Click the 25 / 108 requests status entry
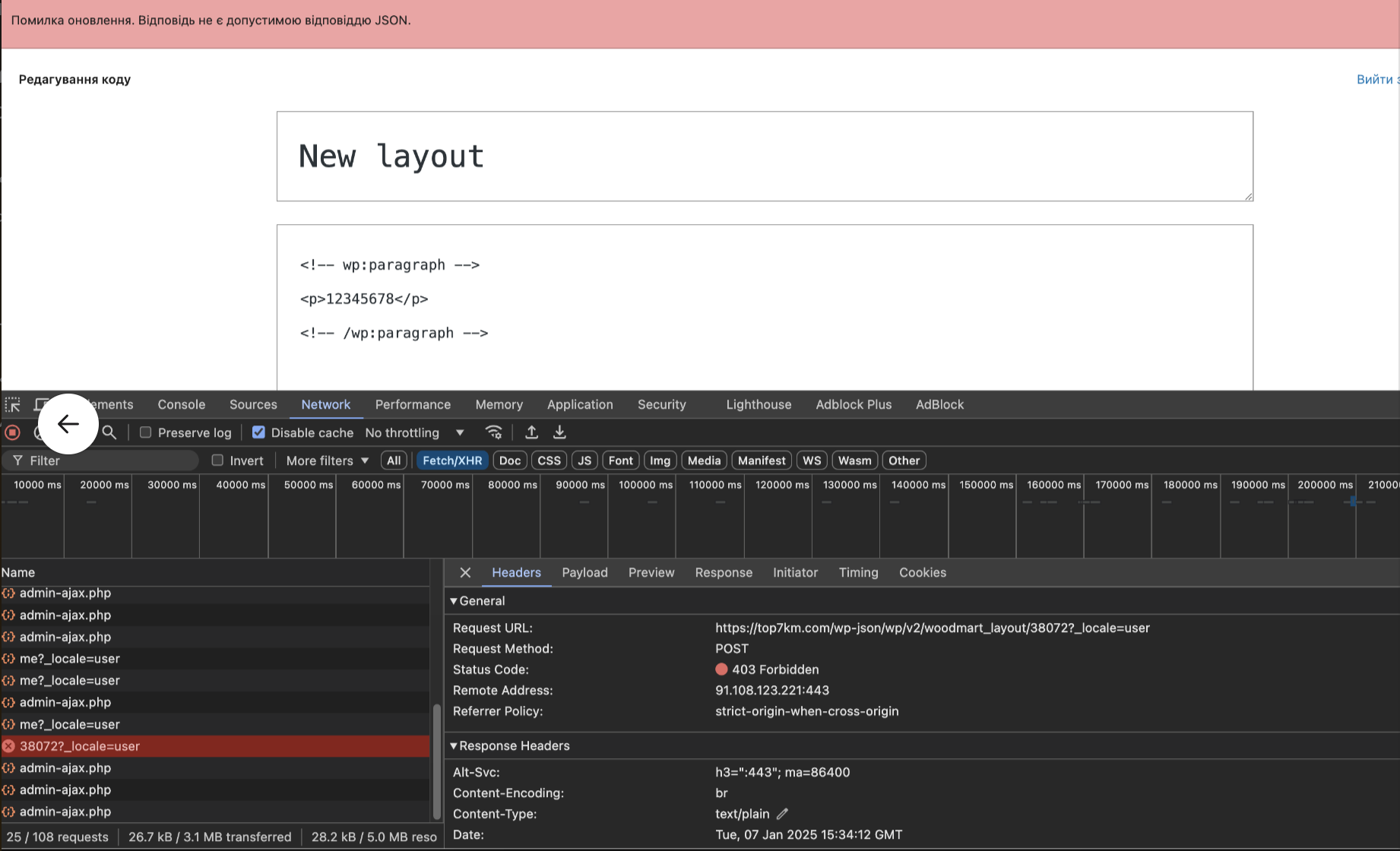This screenshot has height=851, width=1400. [x=58, y=837]
